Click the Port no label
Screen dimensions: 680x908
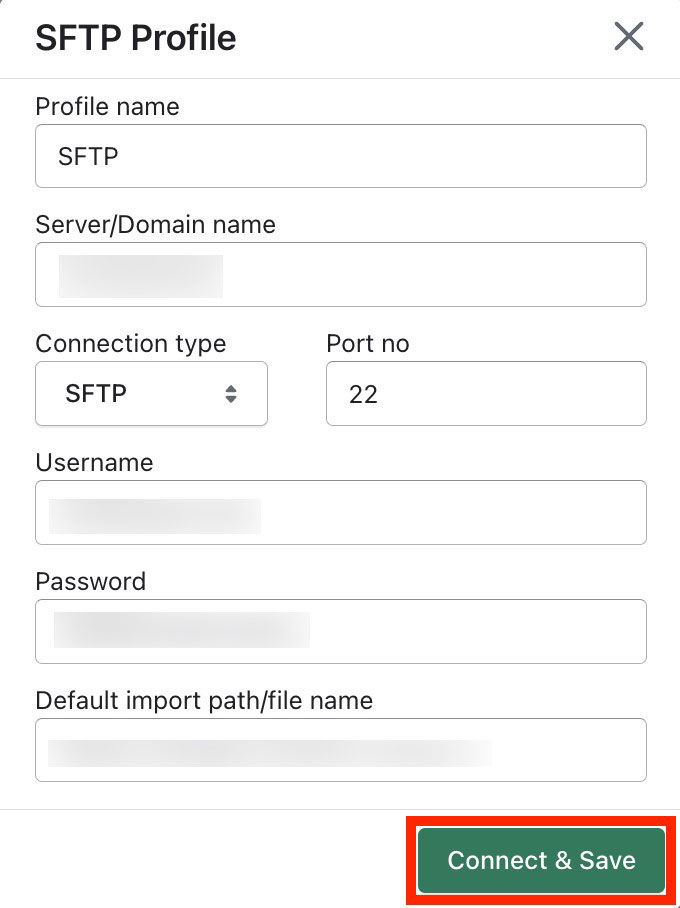[x=368, y=343]
